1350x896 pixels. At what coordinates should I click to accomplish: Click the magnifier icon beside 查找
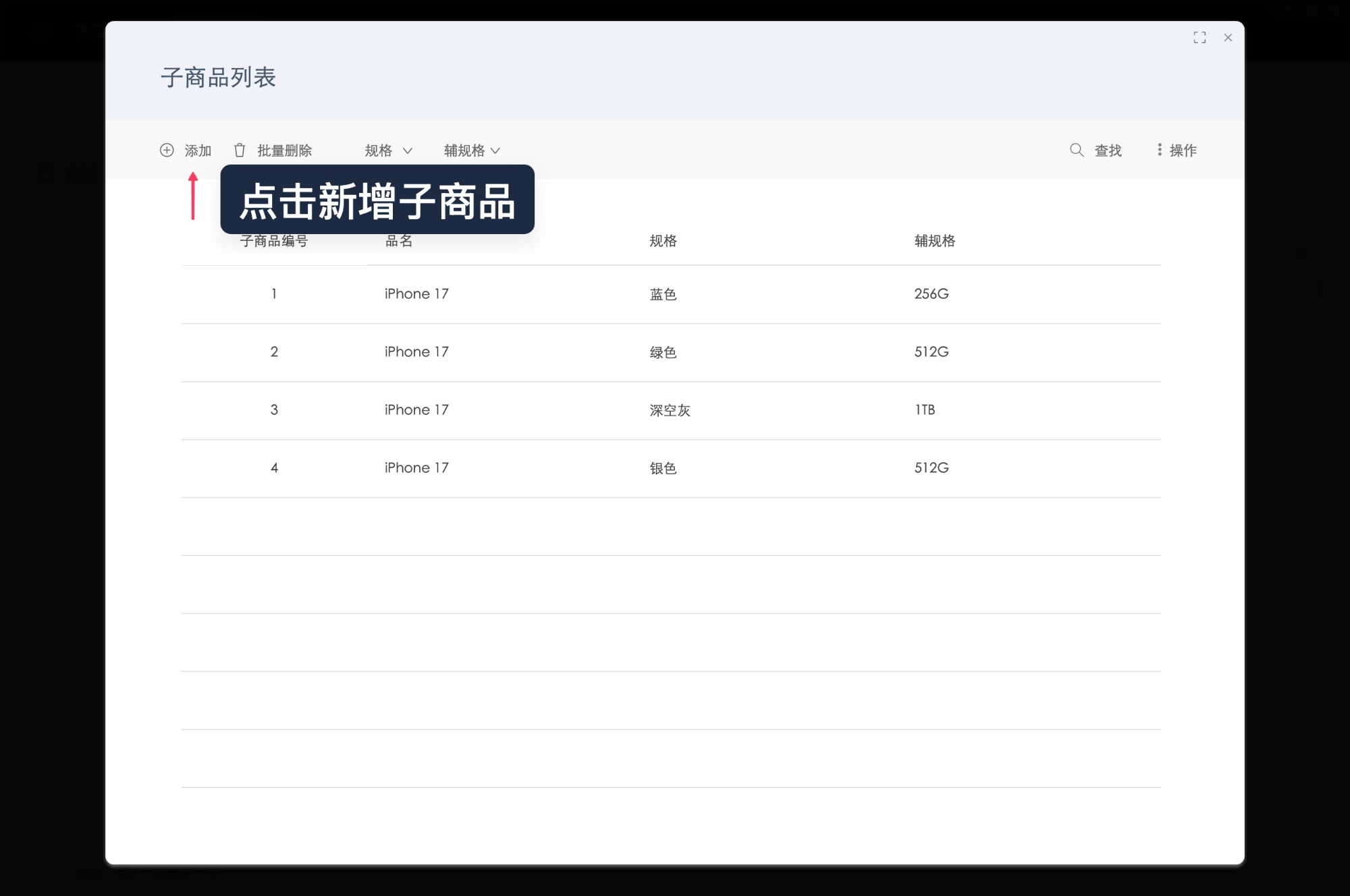click(1076, 150)
